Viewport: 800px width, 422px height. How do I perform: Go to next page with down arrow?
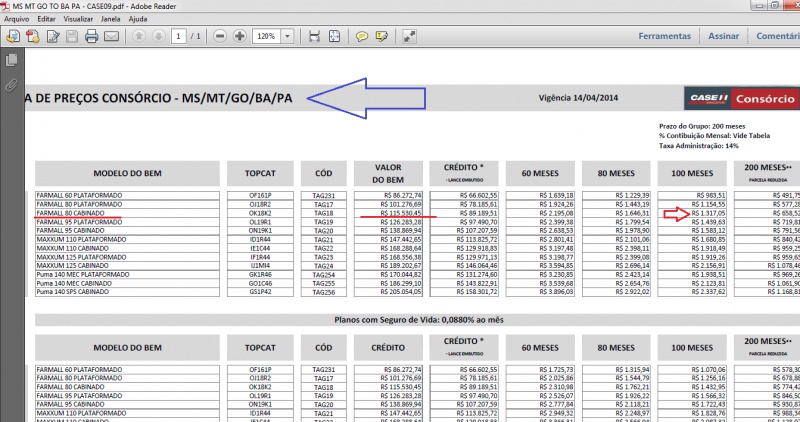pyautogui.click(x=159, y=36)
